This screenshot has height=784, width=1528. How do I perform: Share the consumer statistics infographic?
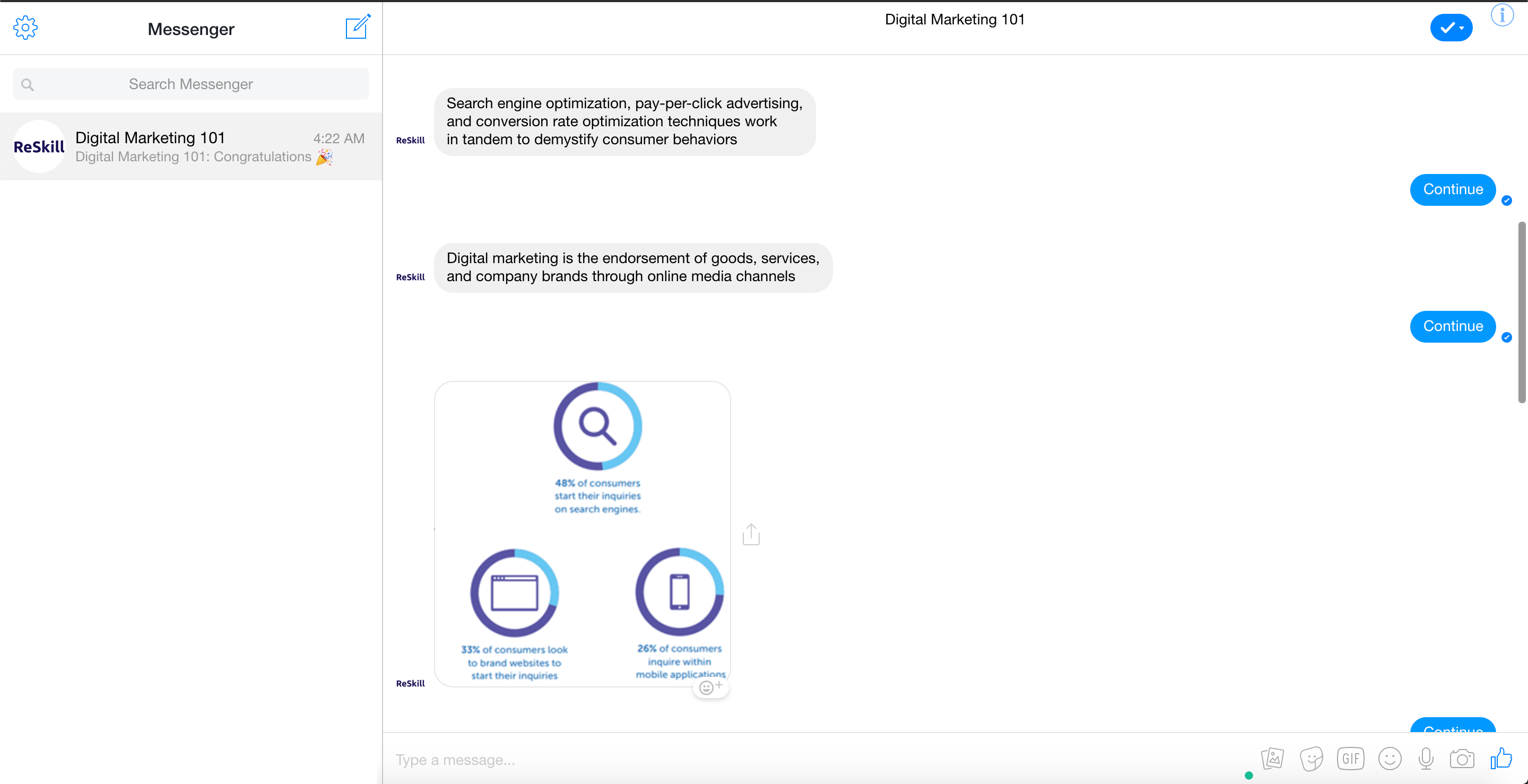tap(751, 534)
